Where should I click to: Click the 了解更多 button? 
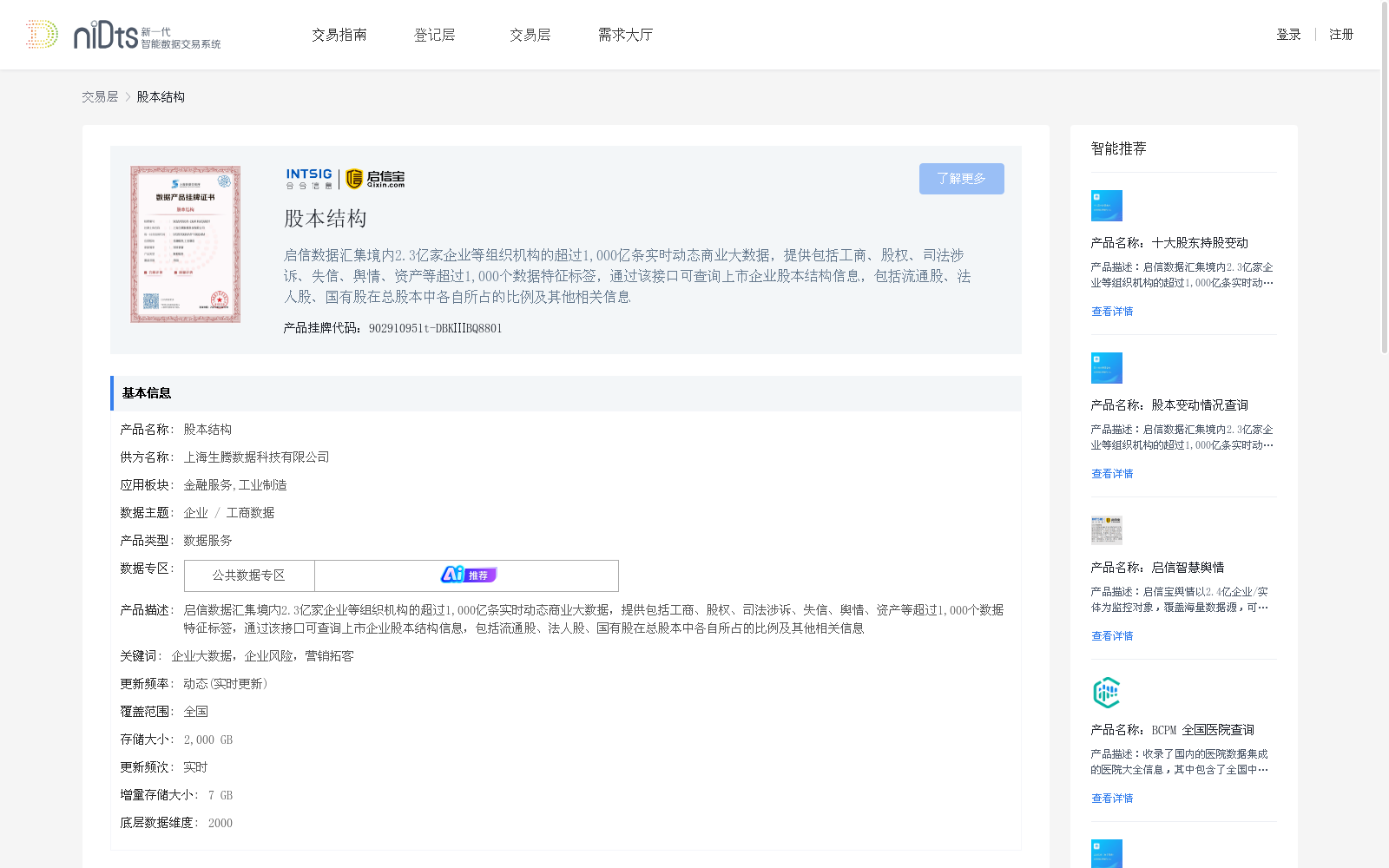(962, 179)
